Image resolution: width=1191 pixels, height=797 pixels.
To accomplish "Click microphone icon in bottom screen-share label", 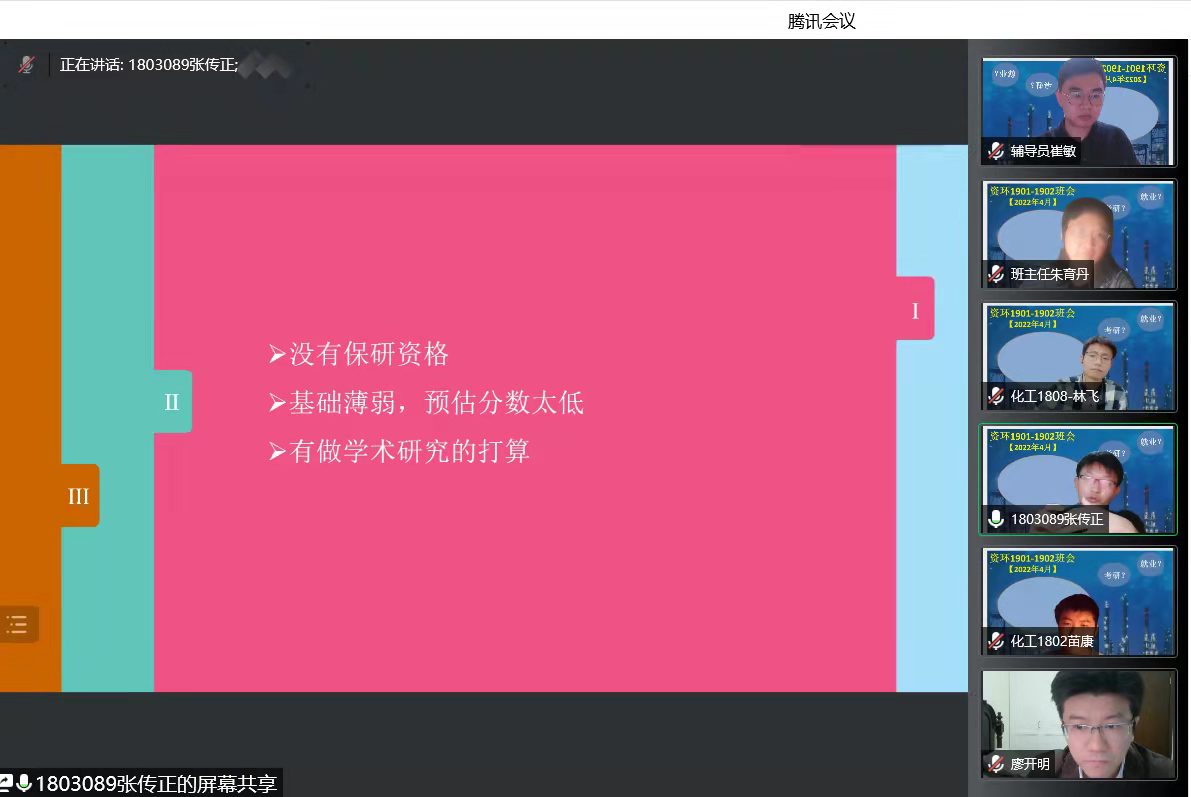I will [24, 784].
